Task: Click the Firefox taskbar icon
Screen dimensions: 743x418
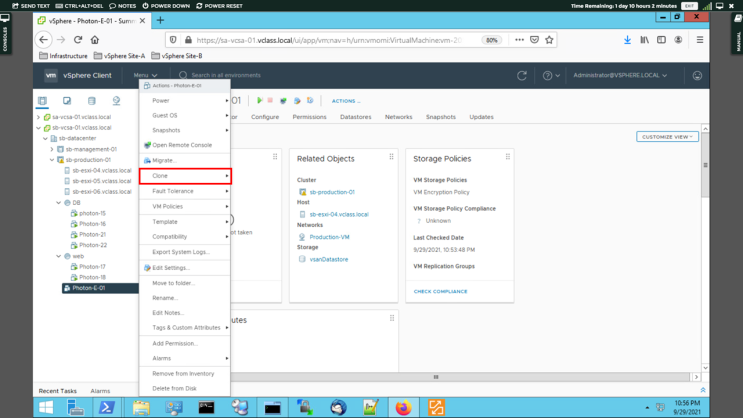Action: click(x=403, y=408)
